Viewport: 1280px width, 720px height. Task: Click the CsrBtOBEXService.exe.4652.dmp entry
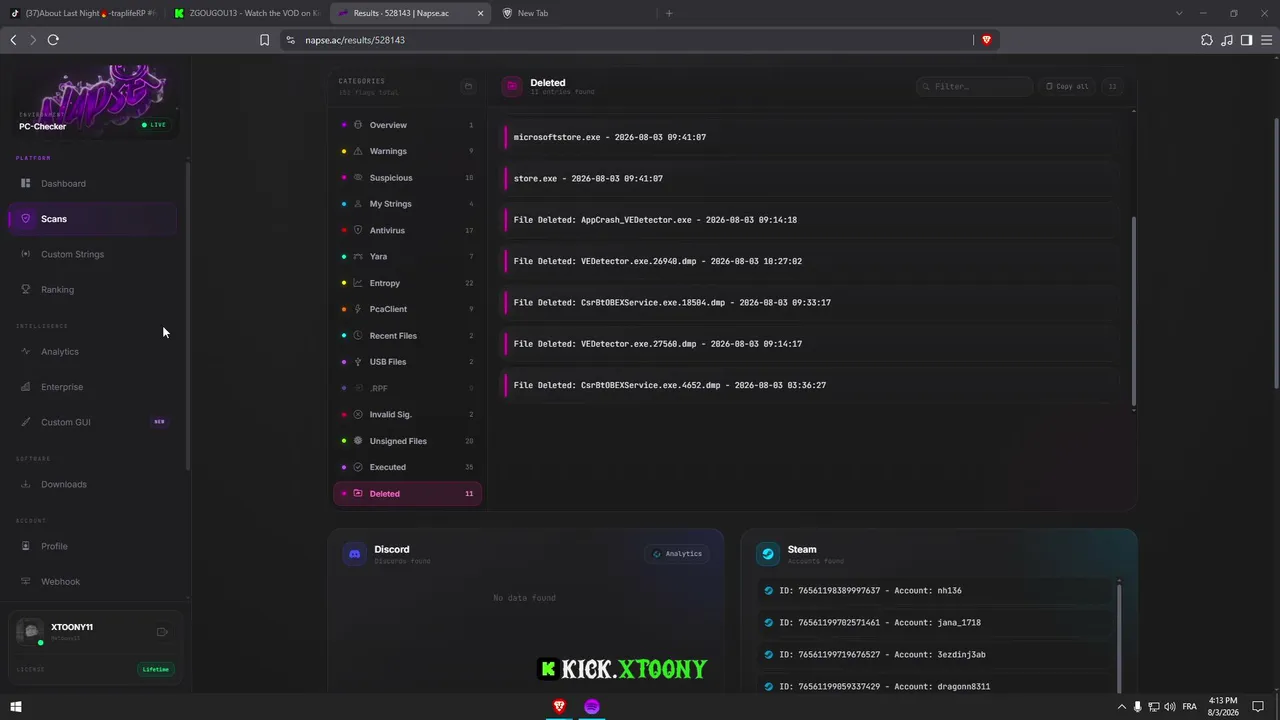(x=811, y=385)
